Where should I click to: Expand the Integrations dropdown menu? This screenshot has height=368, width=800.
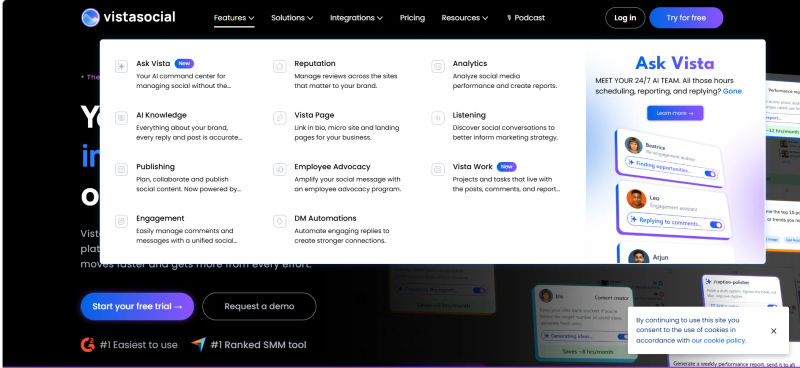[x=356, y=18]
